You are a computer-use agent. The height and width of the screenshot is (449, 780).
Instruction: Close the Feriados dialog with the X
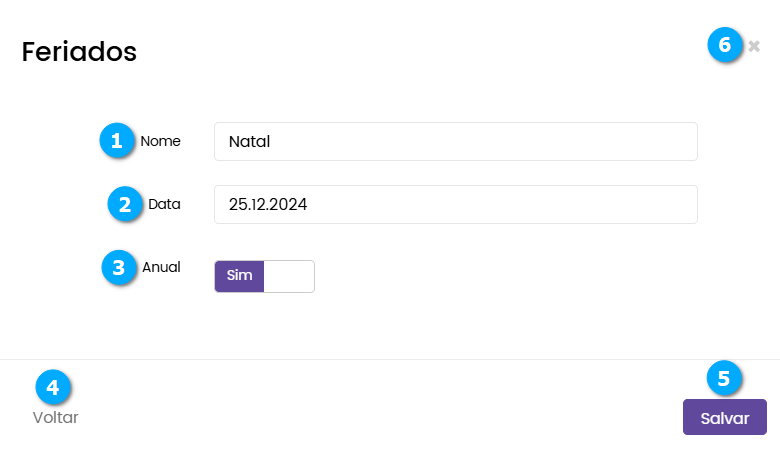coord(754,46)
